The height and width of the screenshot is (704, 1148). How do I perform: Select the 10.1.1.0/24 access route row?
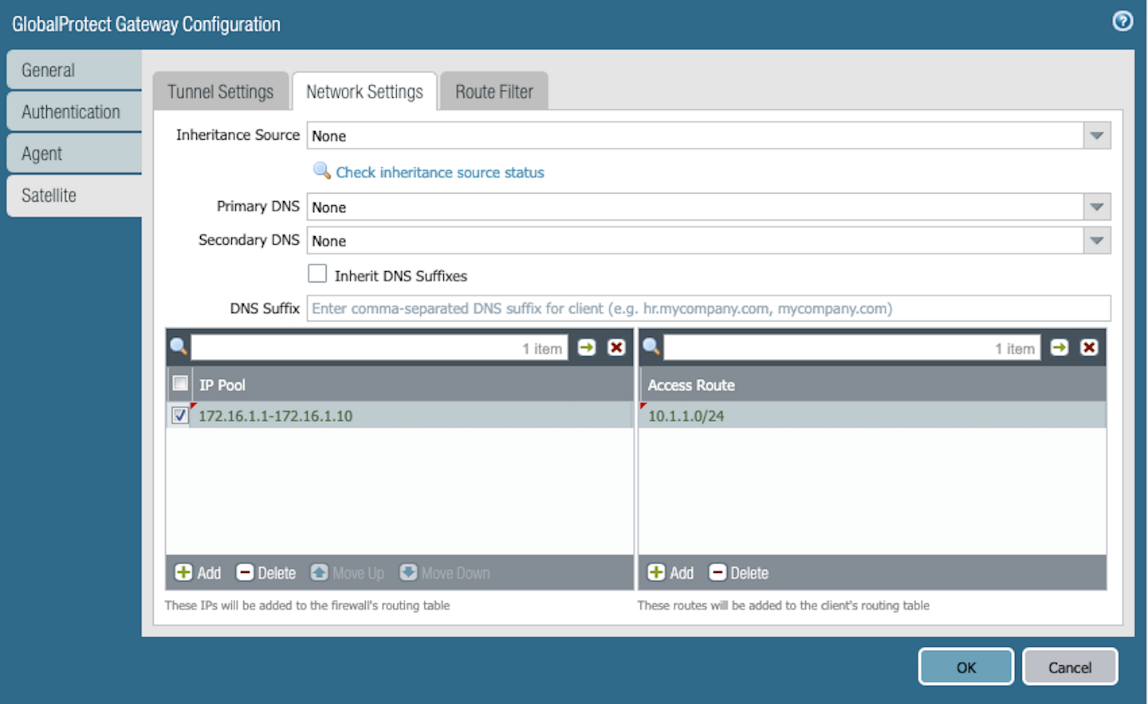coord(872,415)
